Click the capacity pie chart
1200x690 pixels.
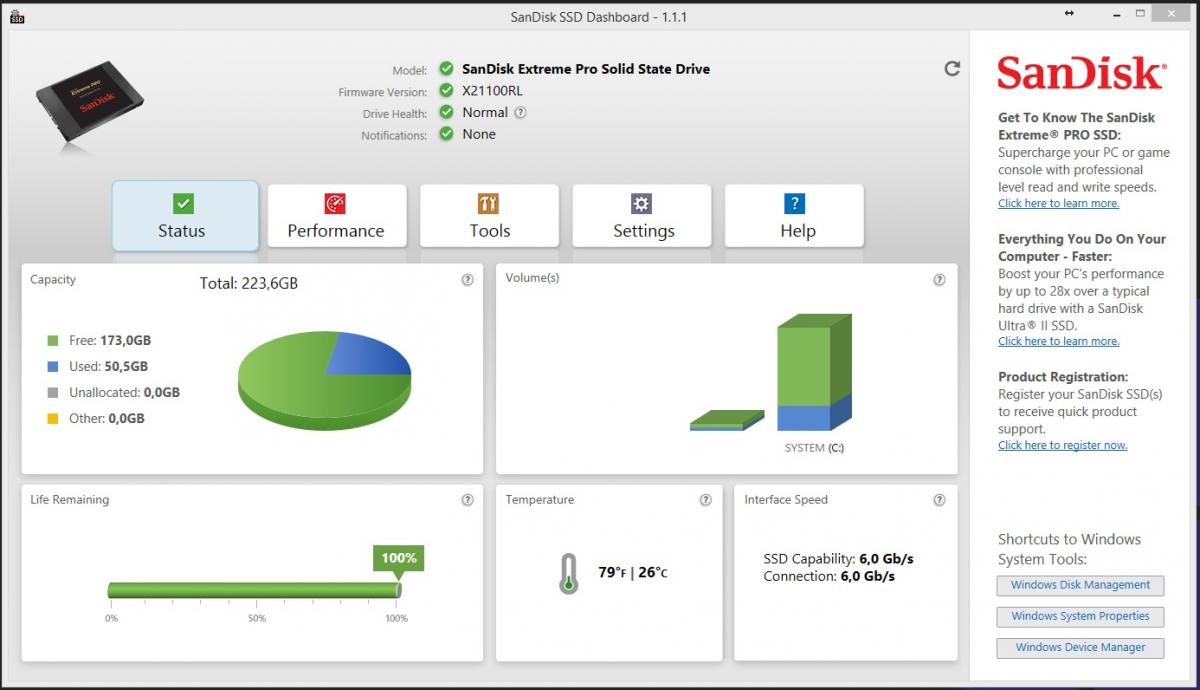point(325,382)
